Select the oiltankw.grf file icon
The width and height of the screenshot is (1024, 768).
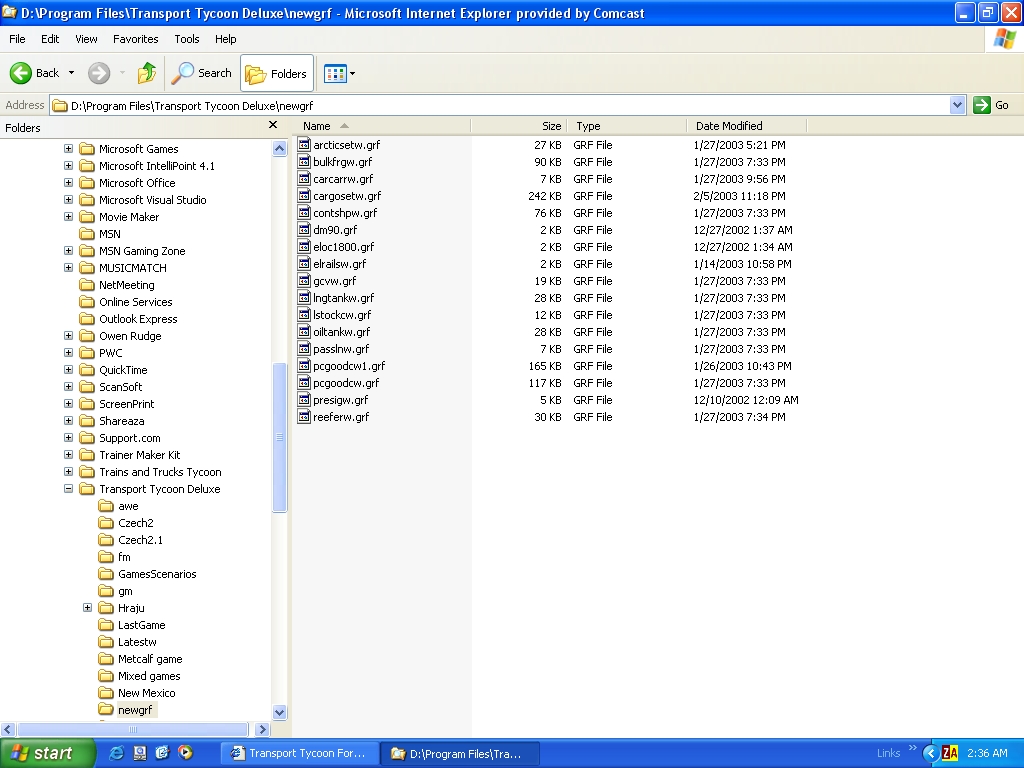click(304, 331)
